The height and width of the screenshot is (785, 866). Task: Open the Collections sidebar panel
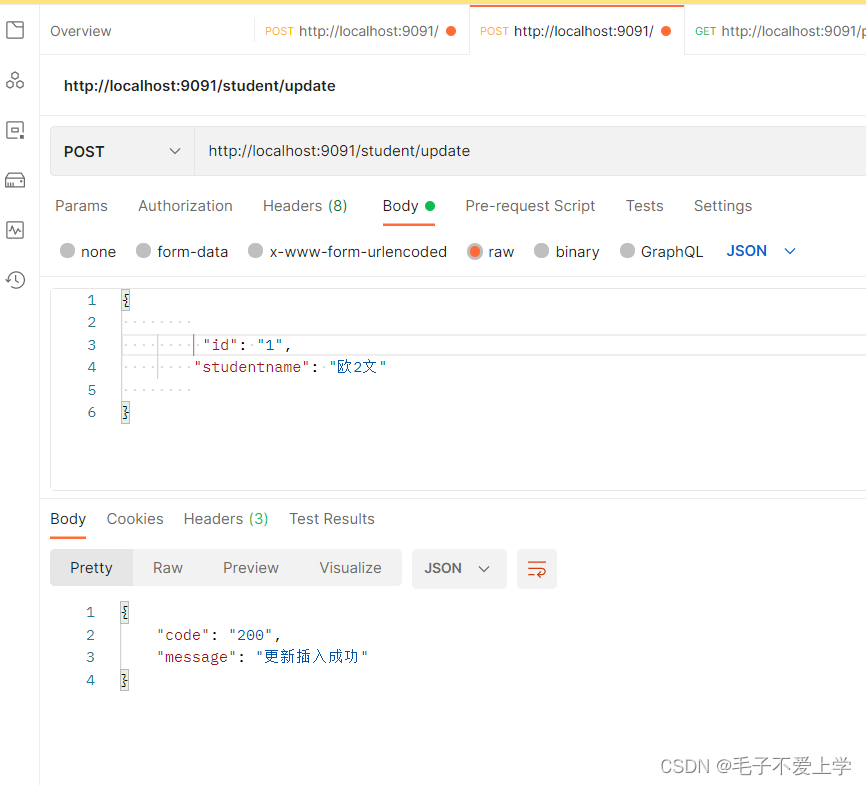tap(15, 31)
